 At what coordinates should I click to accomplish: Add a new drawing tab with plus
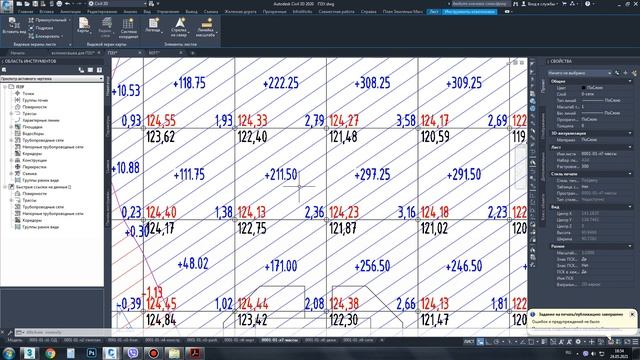(x=193, y=53)
